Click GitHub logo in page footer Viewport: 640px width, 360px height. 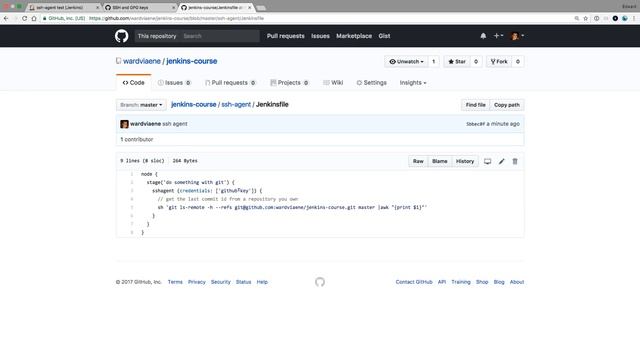(320, 282)
